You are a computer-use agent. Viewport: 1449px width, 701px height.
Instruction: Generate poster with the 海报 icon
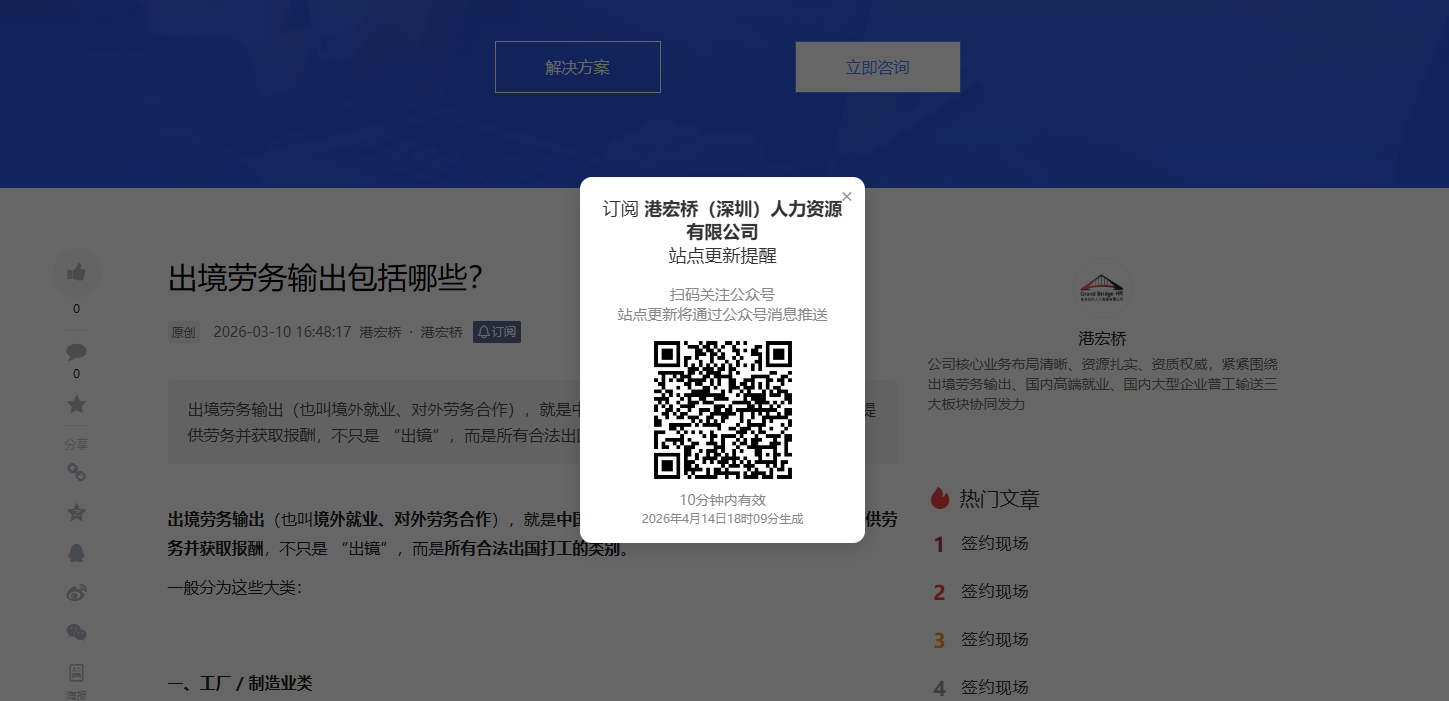[x=76, y=675]
